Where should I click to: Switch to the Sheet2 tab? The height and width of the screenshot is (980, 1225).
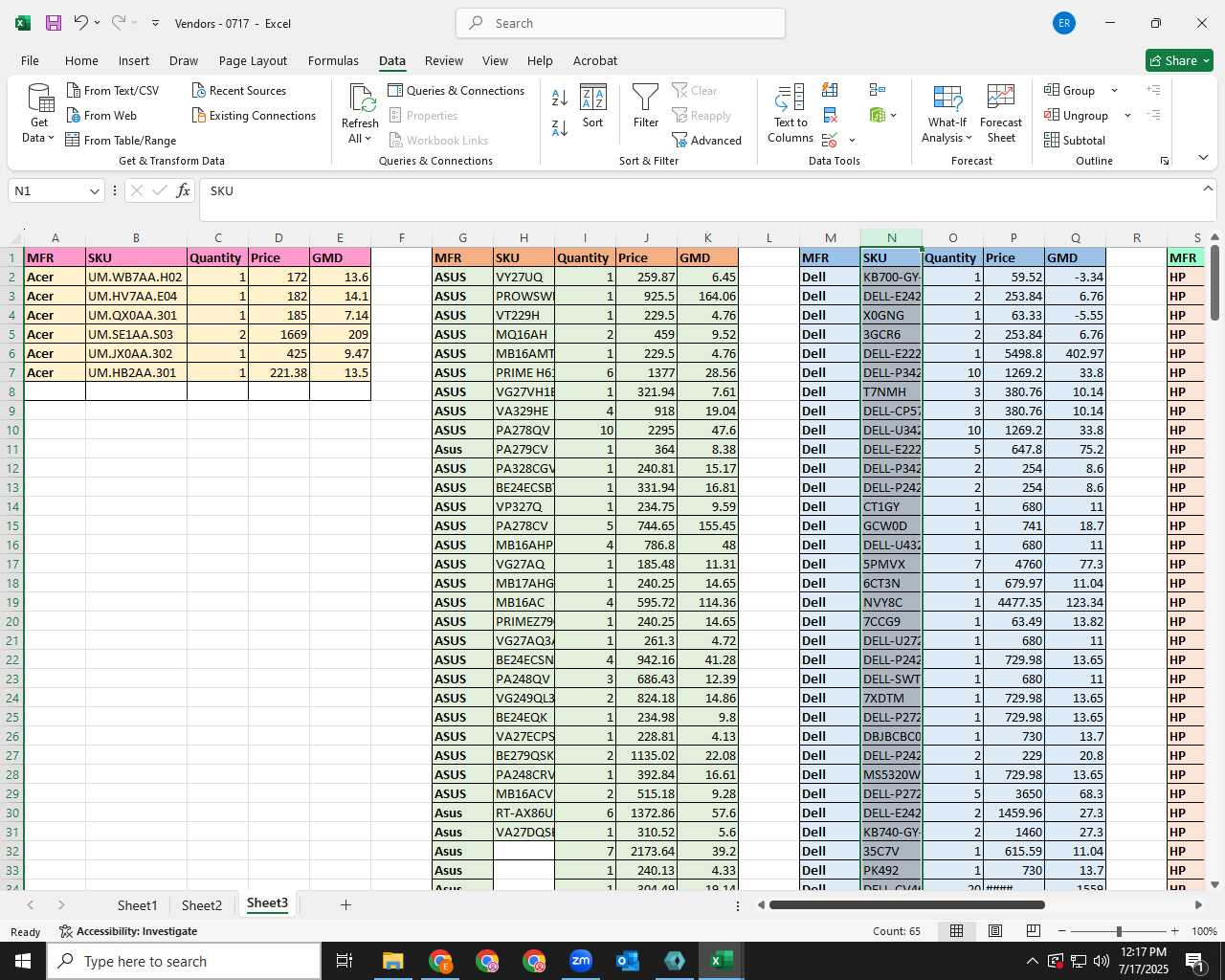click(x=202, y=904)
